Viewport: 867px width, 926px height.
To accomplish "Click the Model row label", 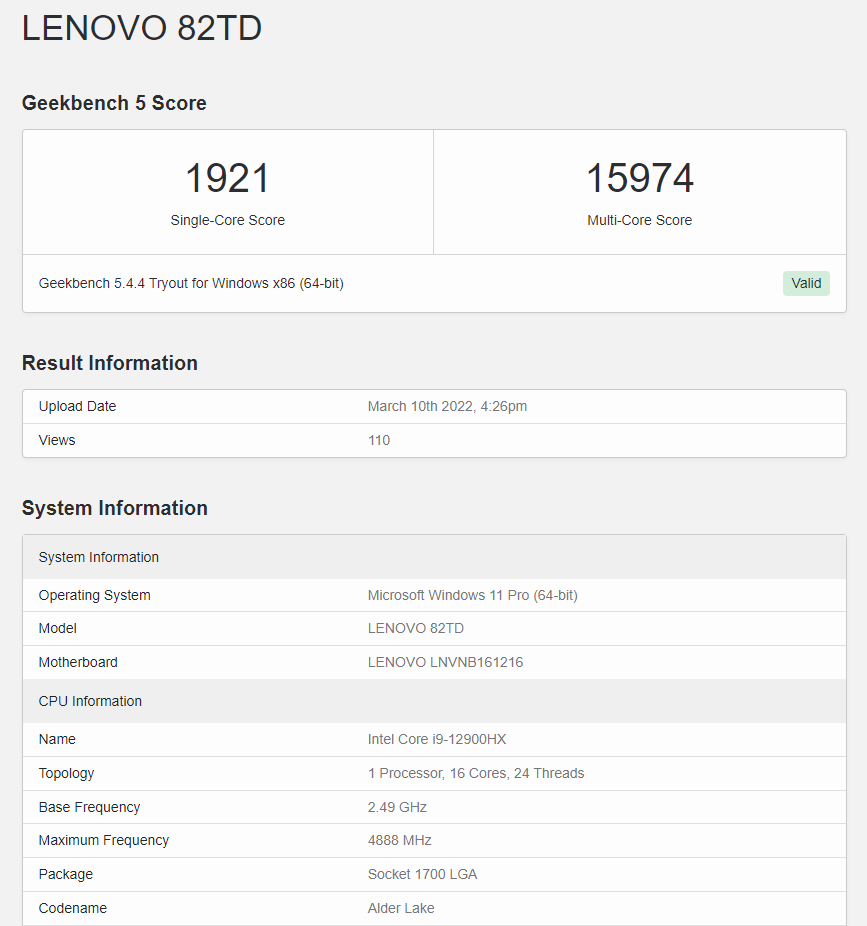I will point(57,628).
